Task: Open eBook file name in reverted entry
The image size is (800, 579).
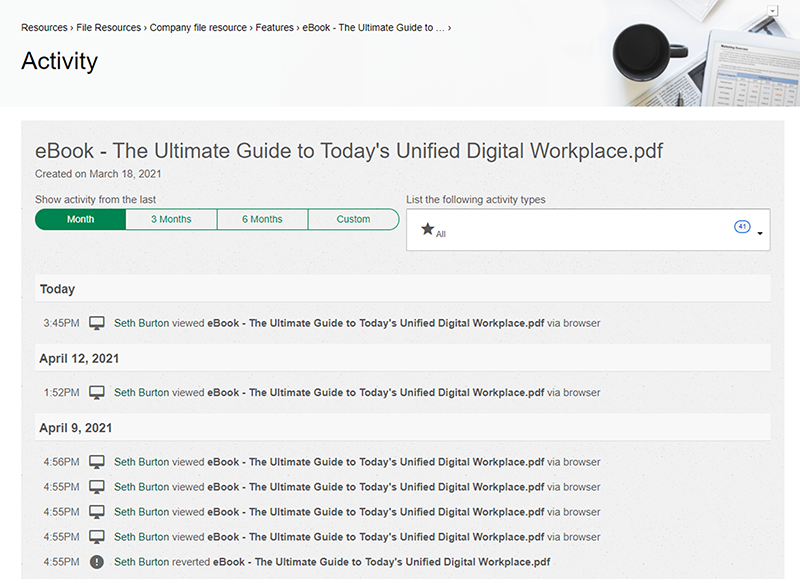Action: [x=382, y=562]
